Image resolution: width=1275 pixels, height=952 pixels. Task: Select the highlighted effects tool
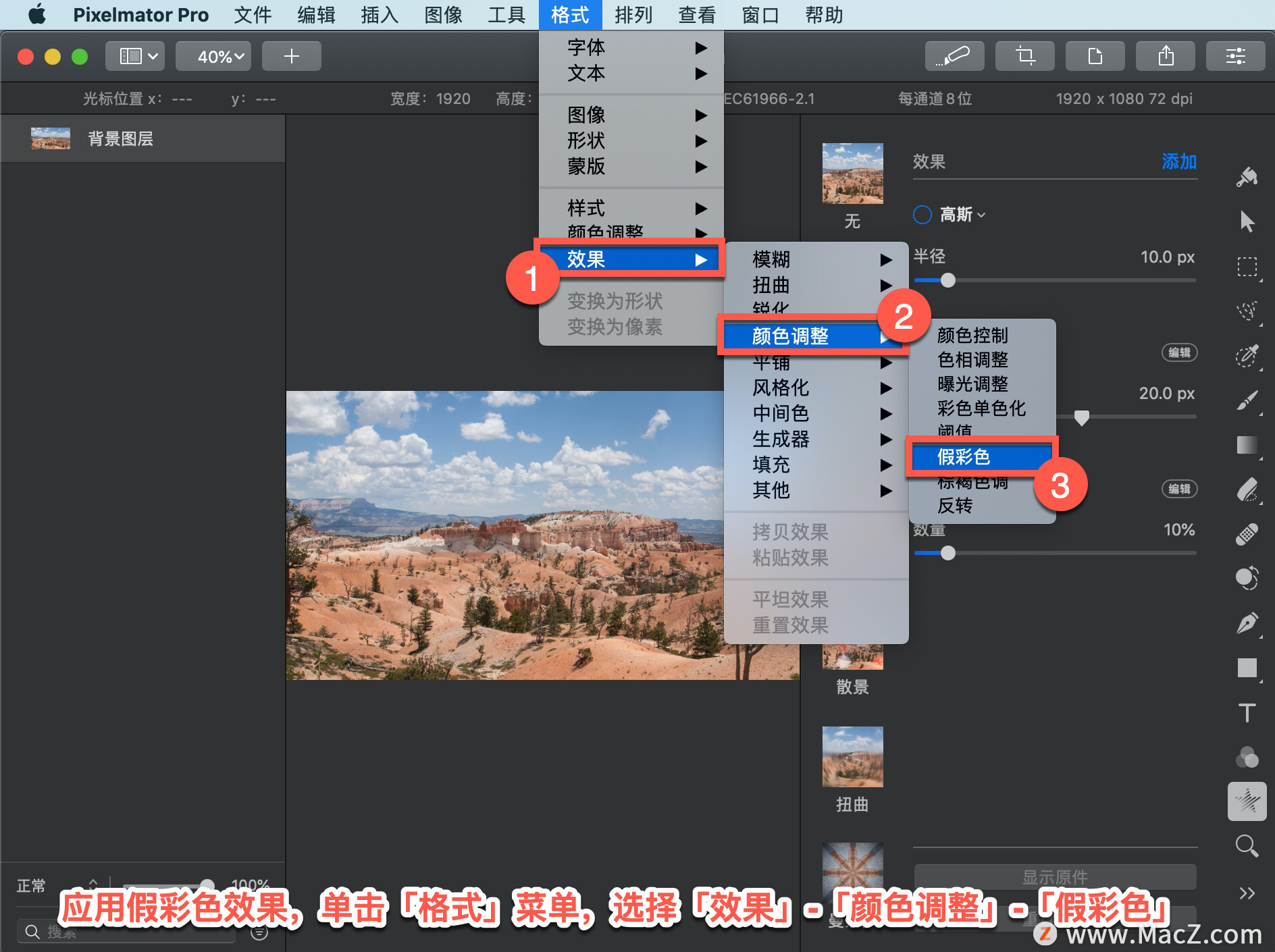pyautogui.click(x=1247, y=801)
